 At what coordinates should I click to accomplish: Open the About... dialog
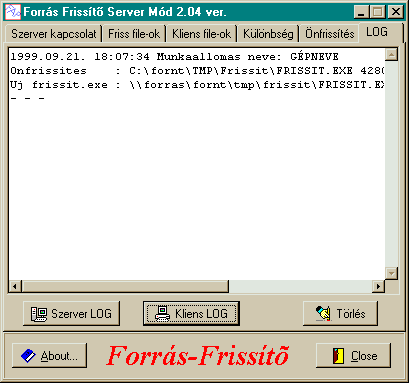49,356
